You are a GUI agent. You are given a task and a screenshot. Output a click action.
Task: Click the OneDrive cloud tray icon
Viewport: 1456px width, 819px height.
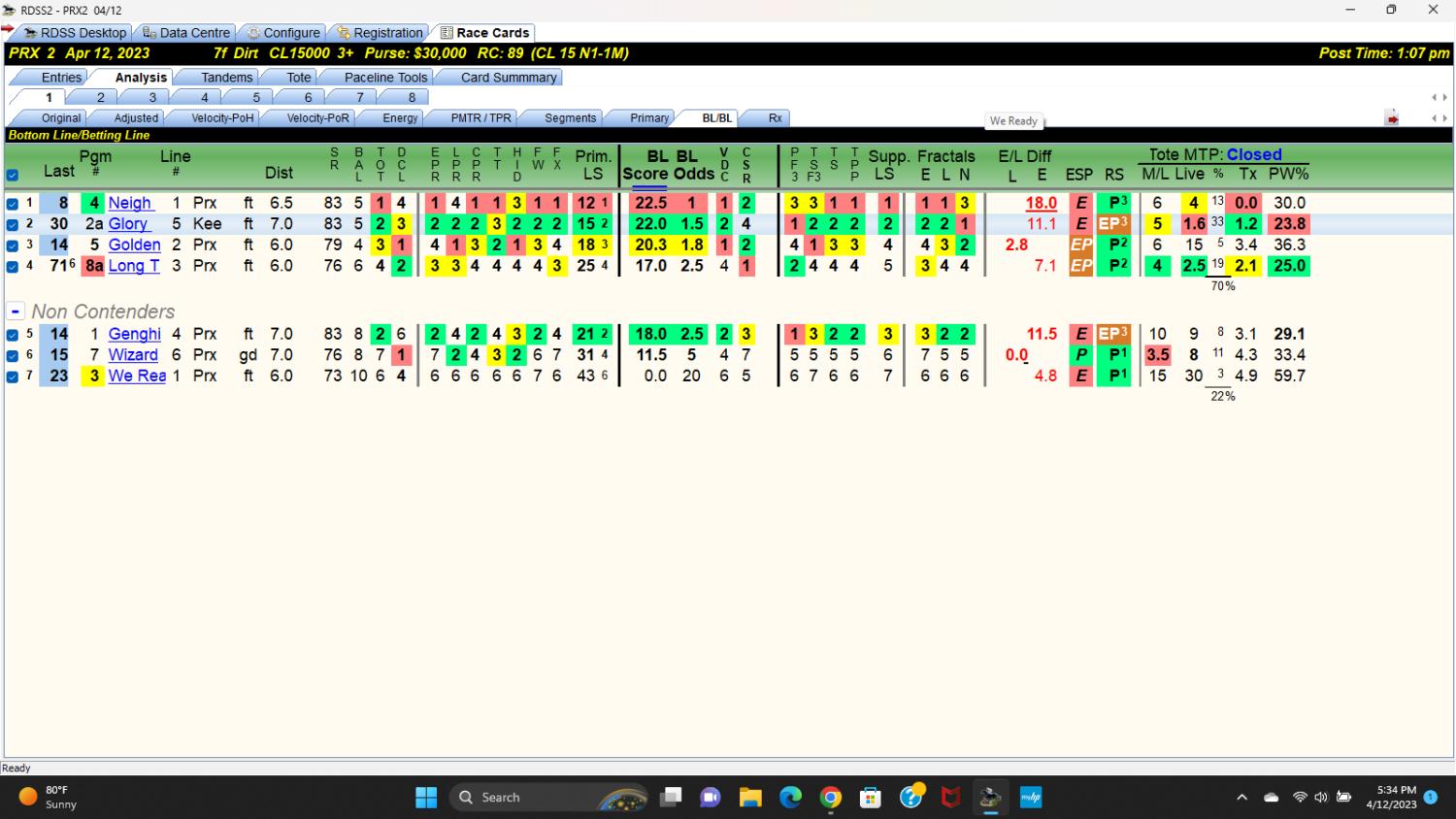(x=1272, y=798)
